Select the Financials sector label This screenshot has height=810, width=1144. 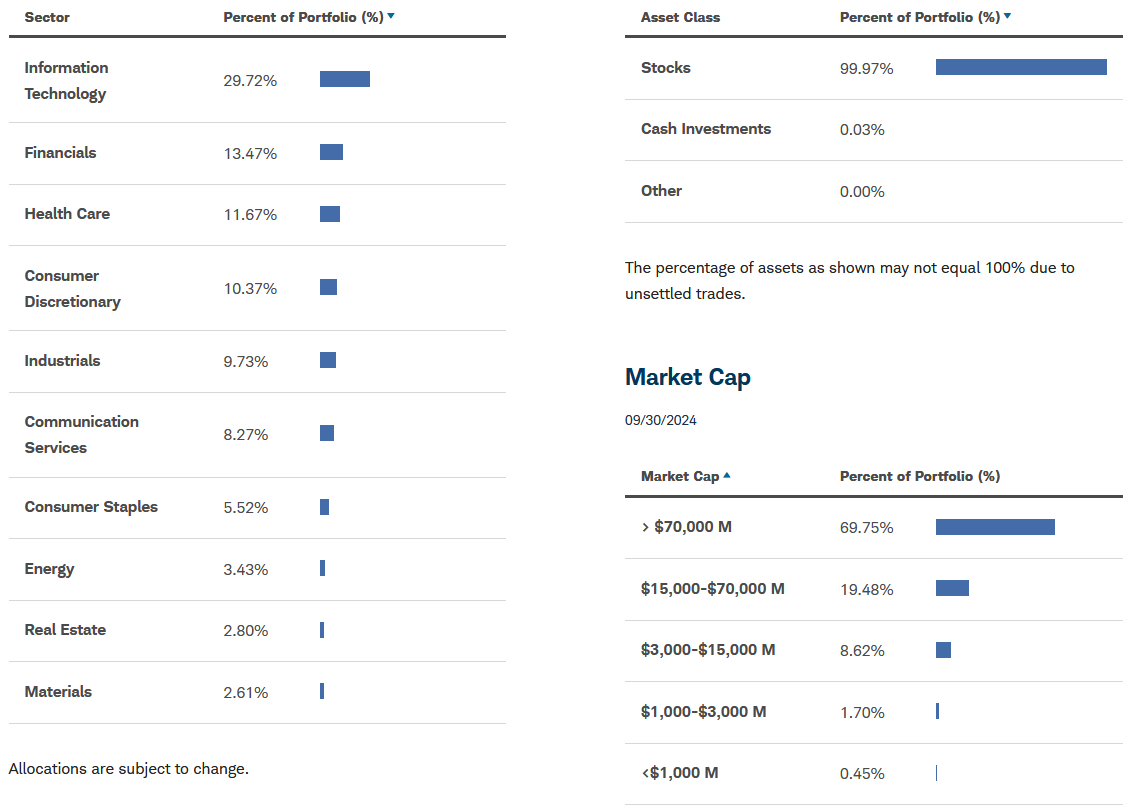[x=61, y=153]
